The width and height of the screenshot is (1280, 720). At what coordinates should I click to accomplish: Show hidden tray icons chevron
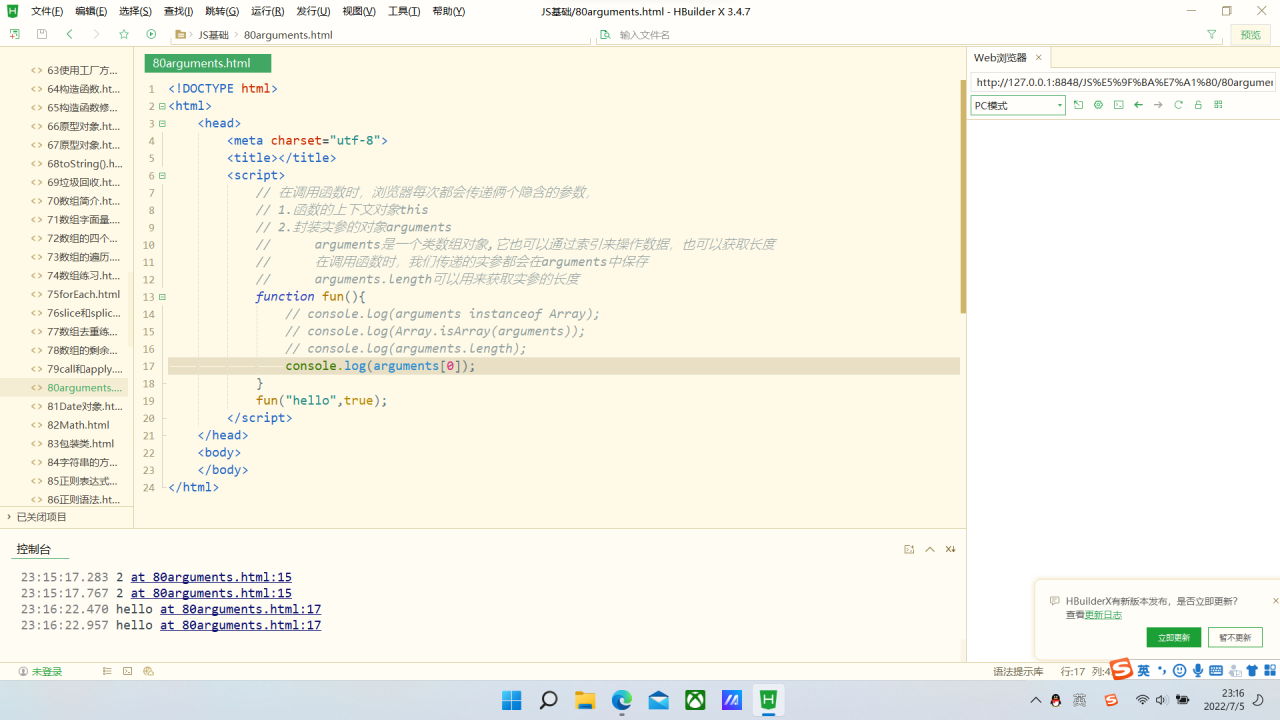(x=1036, y=700)
